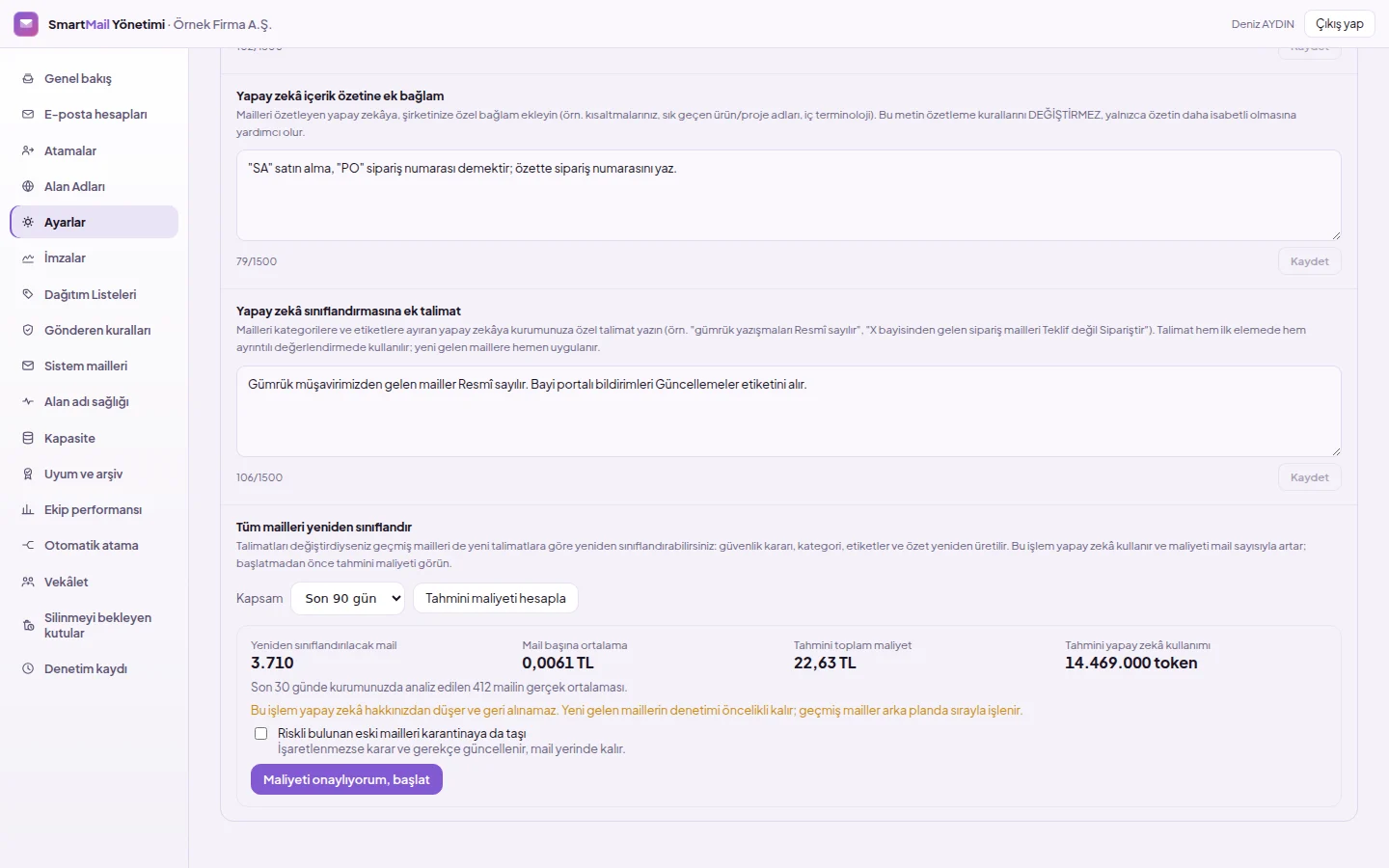Click the '79/1500' character counter
1389x868 pixels.
(257, 262)
